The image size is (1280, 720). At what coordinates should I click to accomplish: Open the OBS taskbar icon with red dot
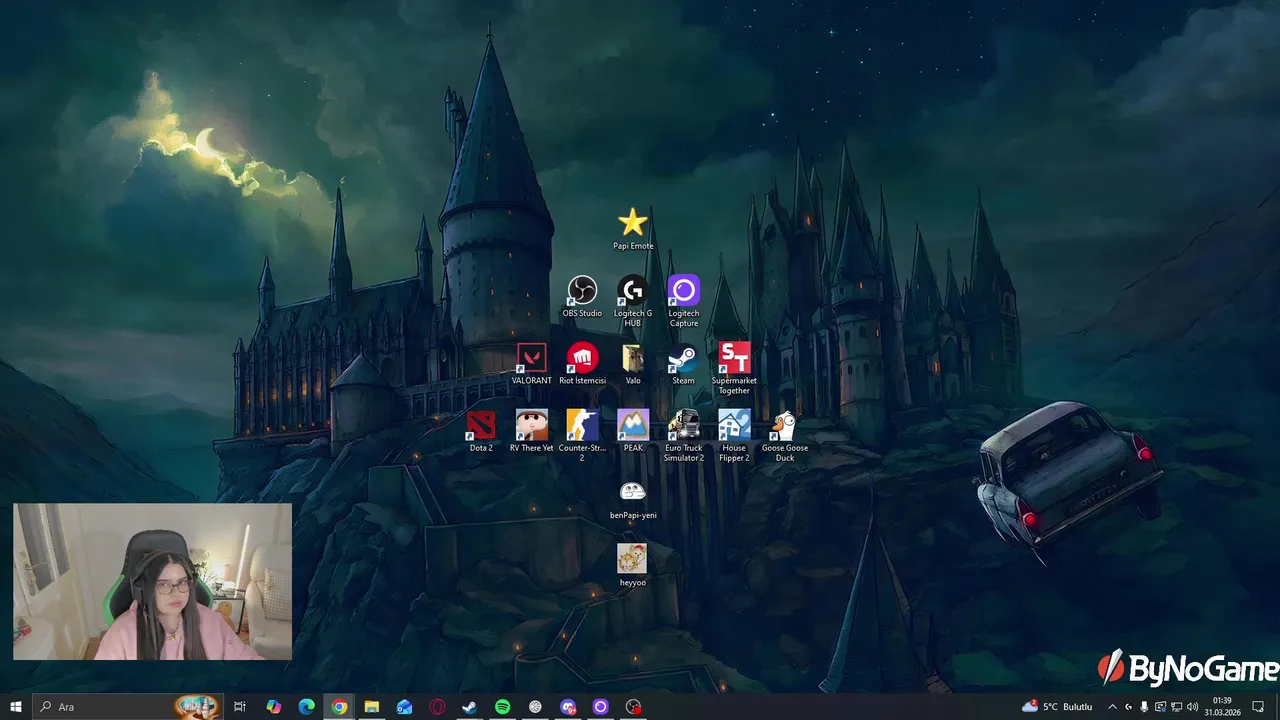point(633,707)
